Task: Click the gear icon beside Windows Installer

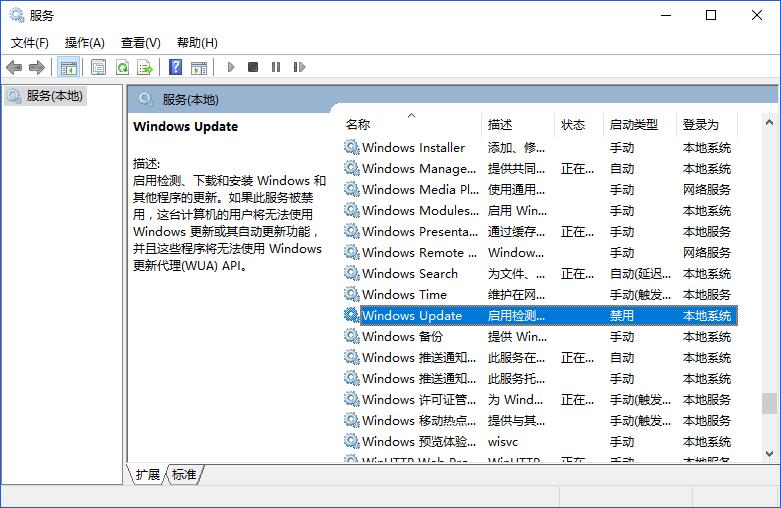Action: pos(352,147)
